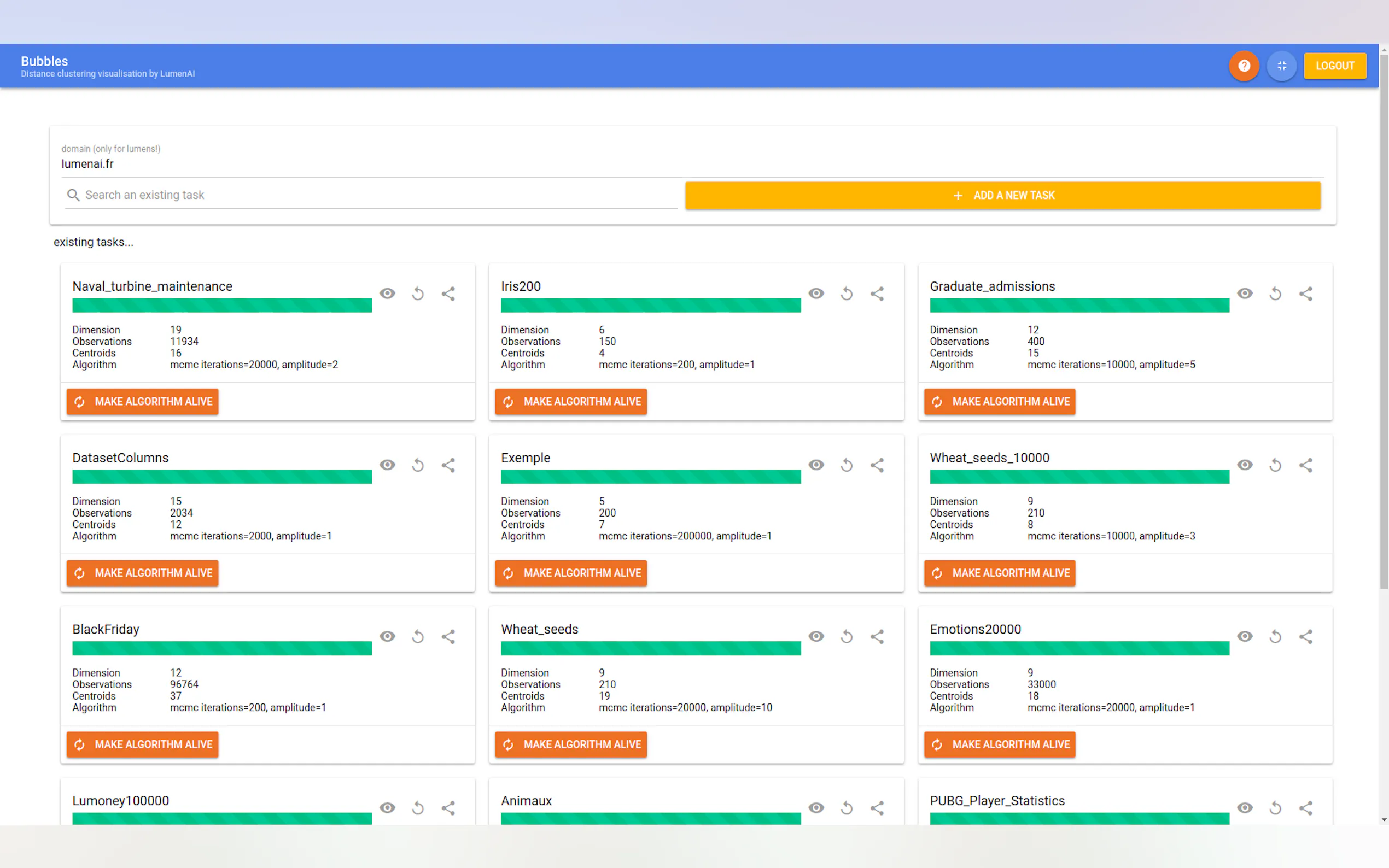View the Wheat_seeds task via eye icon
Screen dimensions: 1389x868
pyautogui.click(x=816, y=636)
